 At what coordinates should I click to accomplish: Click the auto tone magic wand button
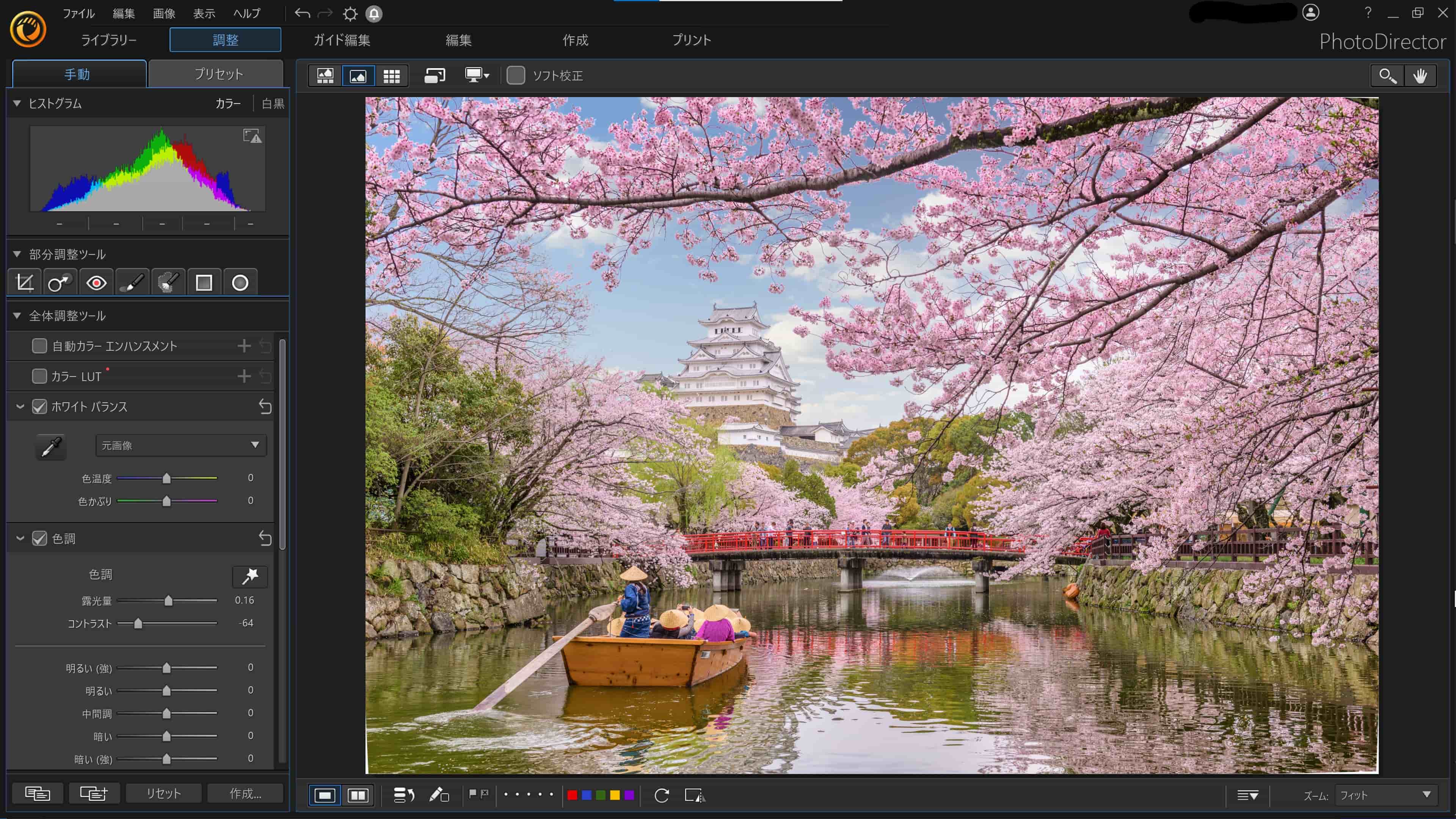point(250,576)
